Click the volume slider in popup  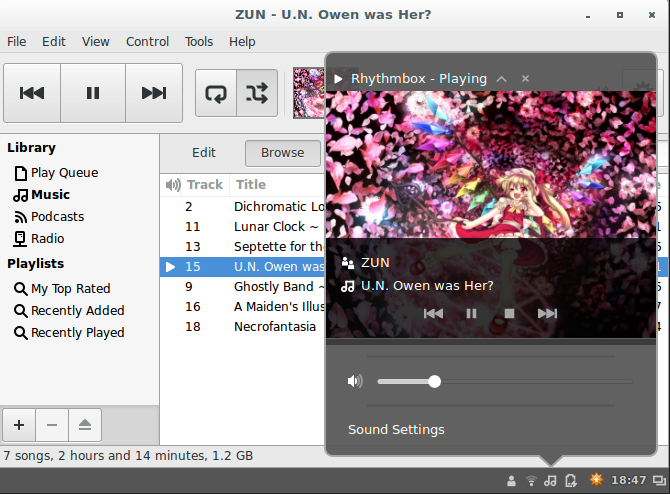coord(505,382)
